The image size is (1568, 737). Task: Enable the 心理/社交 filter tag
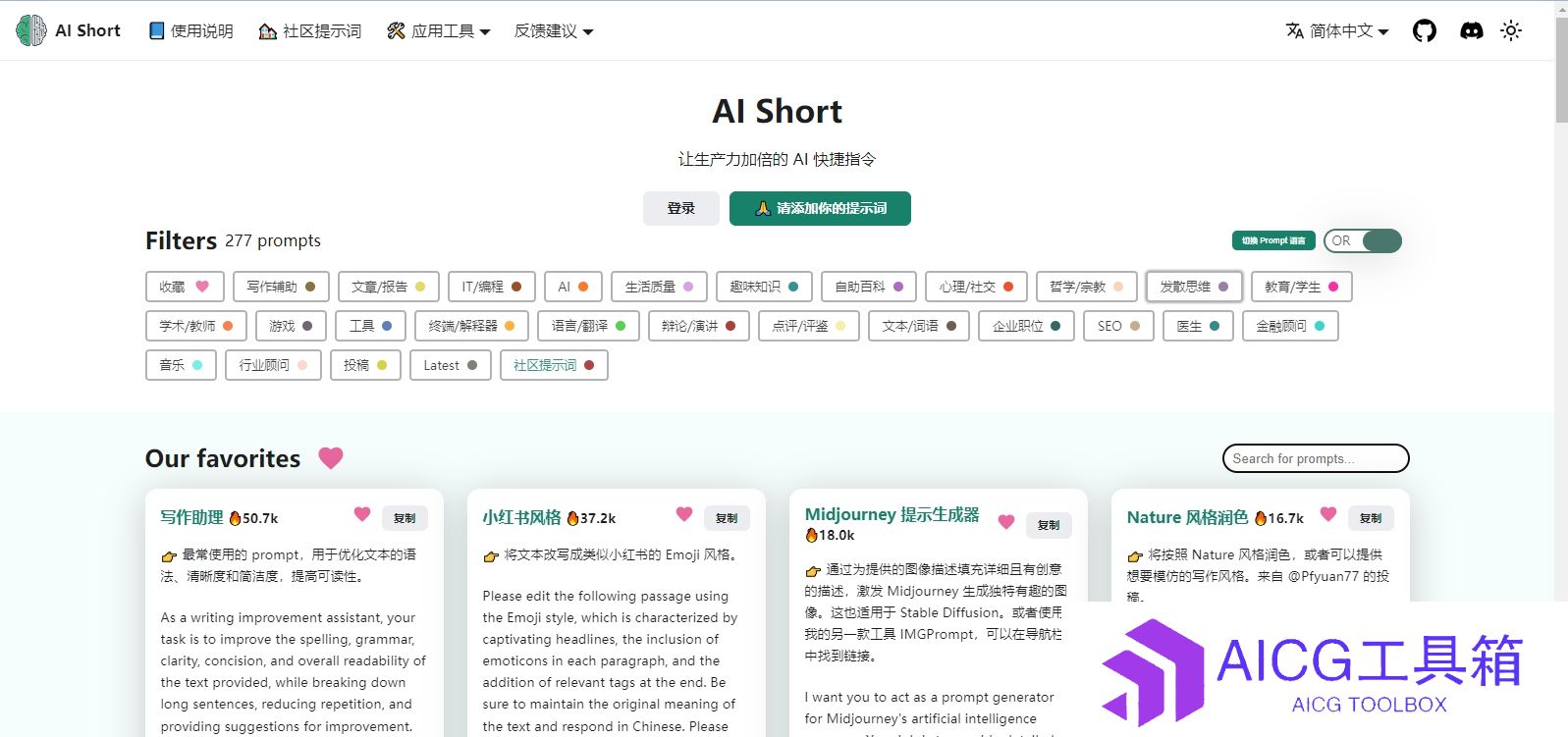coord(976,287)
